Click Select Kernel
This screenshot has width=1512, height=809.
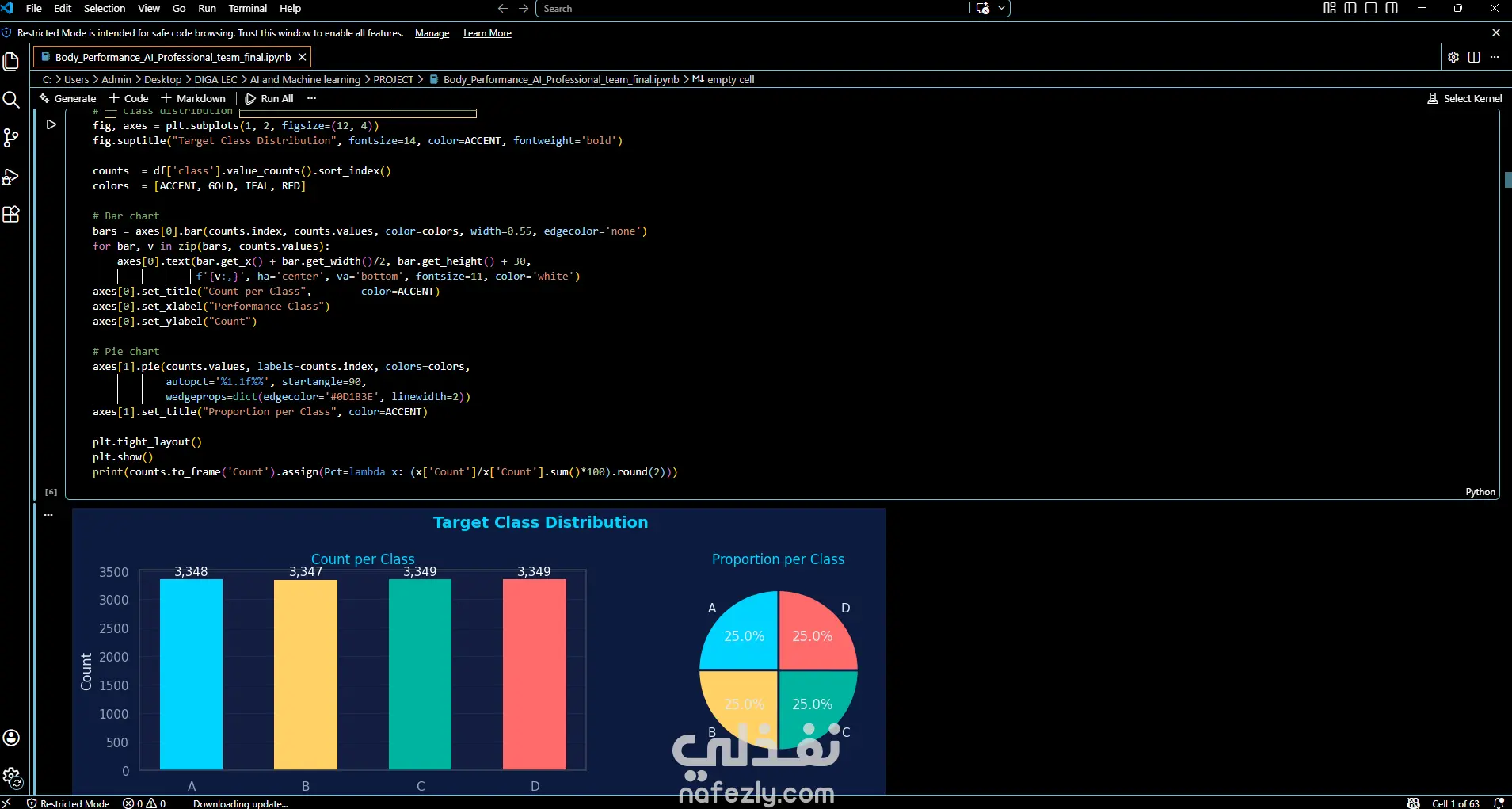click(x=1464, y=98)
